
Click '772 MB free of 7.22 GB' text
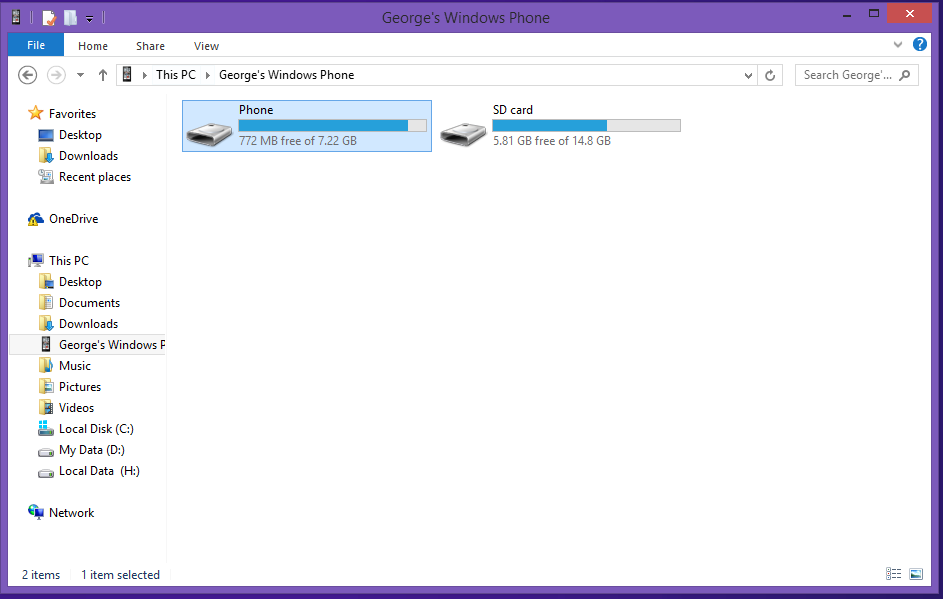pyautogui.click(x=298, y=141)
